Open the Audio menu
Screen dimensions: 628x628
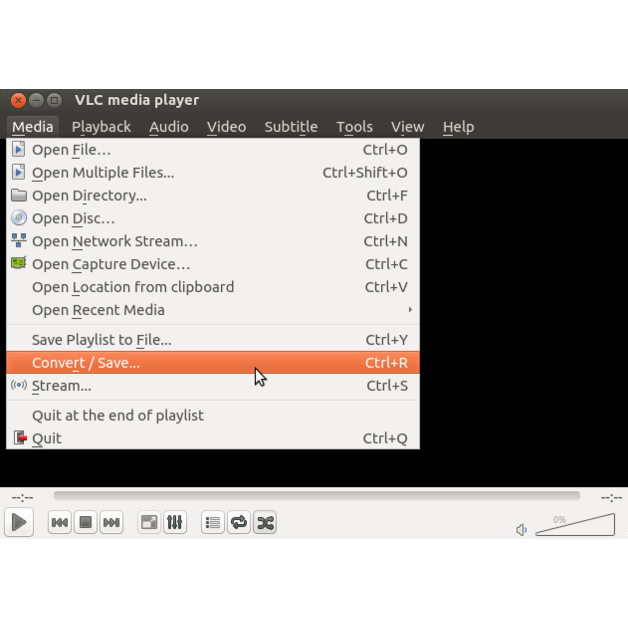point(169,127)
